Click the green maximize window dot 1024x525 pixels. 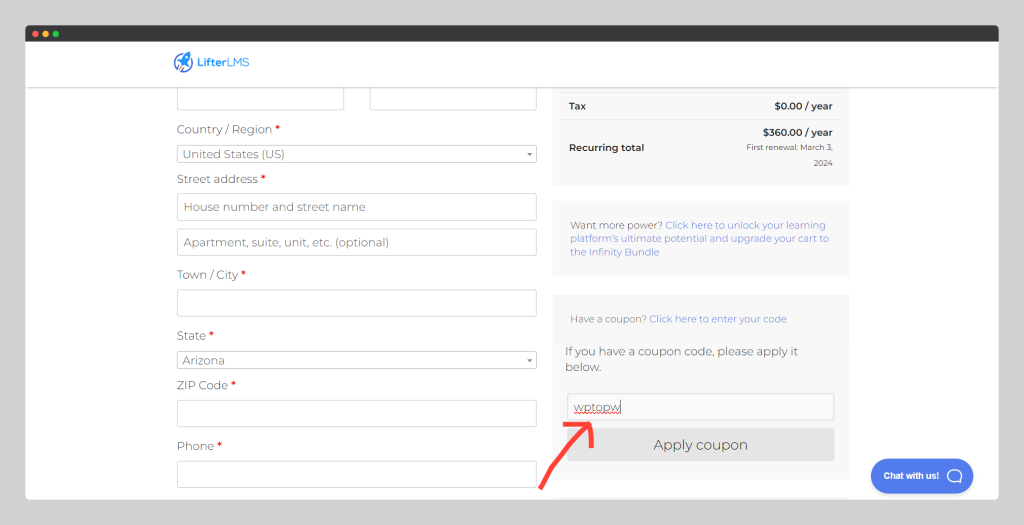tap(56, 34)
